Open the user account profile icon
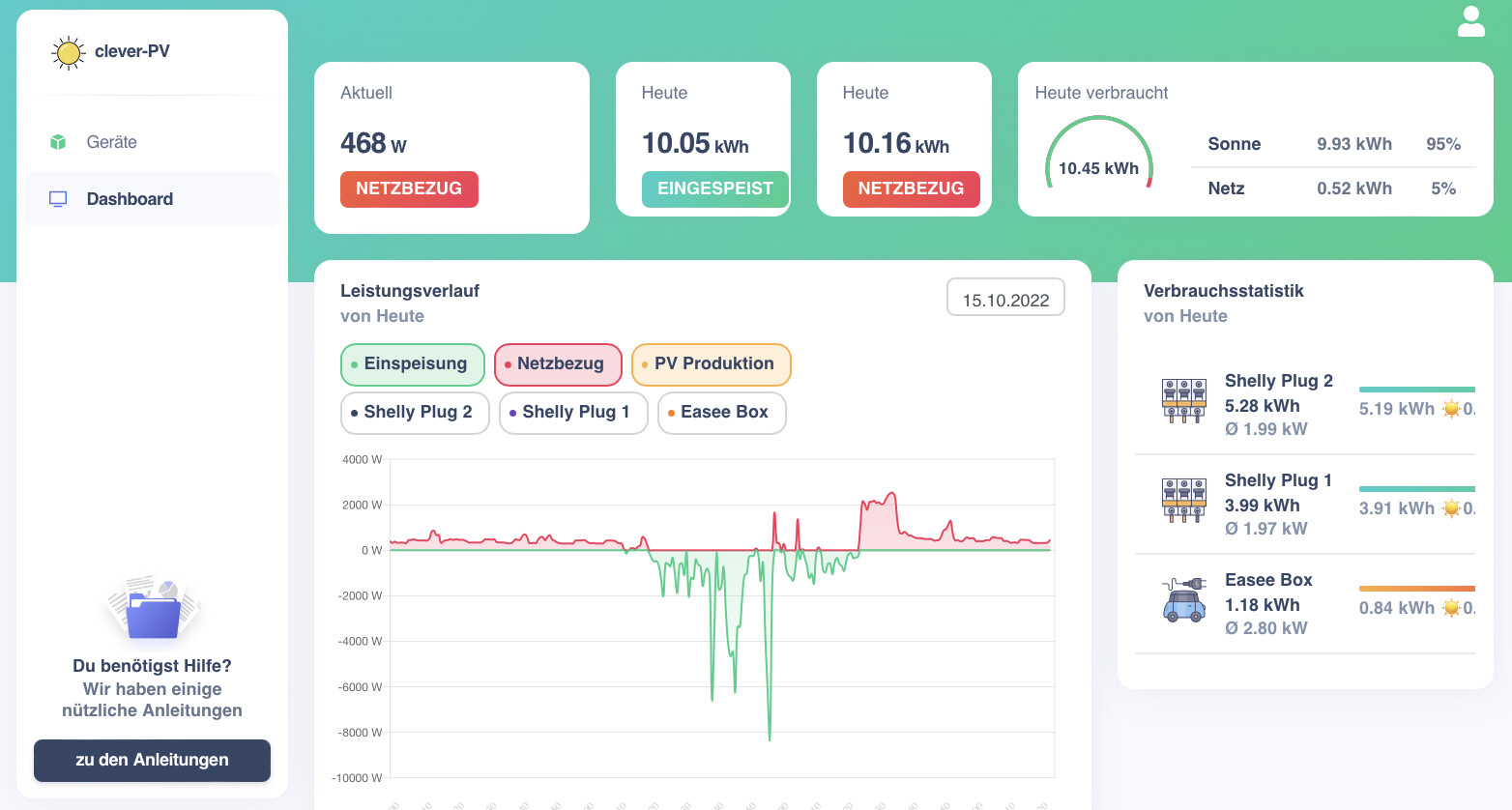 point(1470,21)
